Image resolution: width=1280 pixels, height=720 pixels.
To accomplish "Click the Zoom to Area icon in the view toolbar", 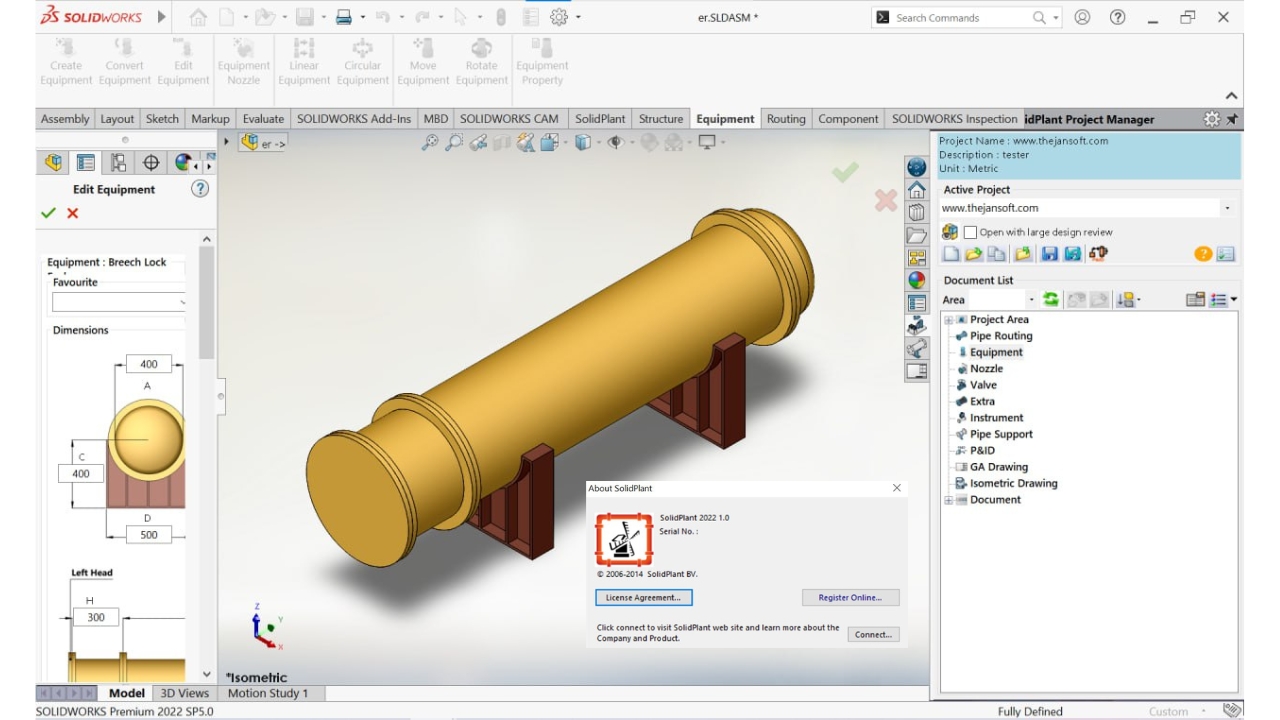I will (454, 143).
